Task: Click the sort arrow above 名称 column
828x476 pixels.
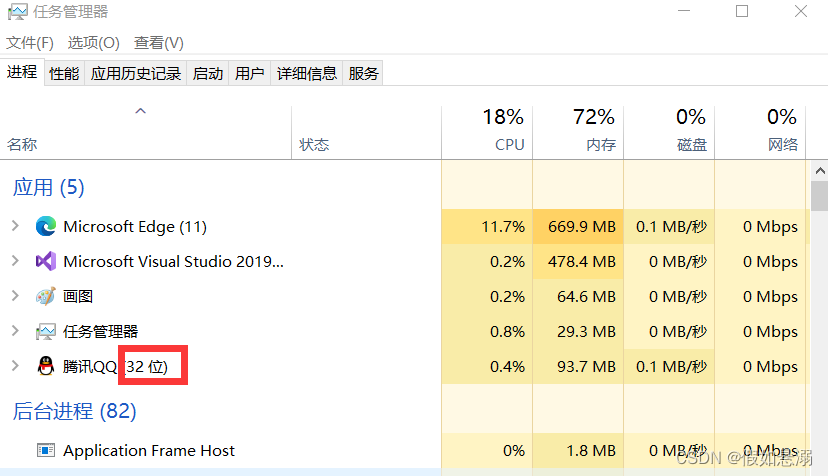Action: click(140, 111)
